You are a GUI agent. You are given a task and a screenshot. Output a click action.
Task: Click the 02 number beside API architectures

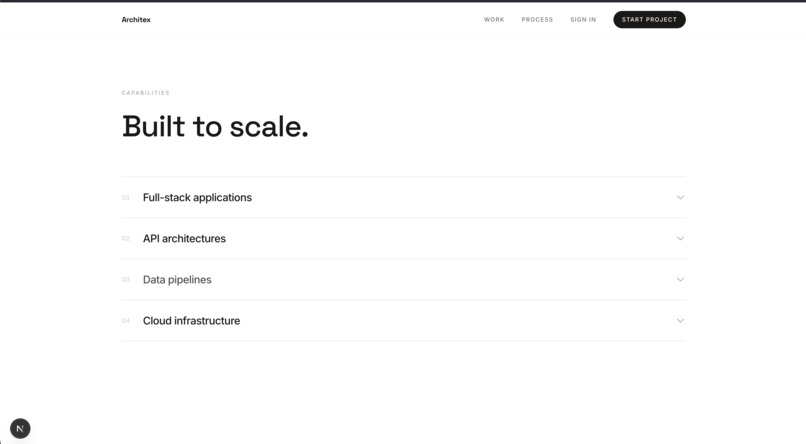click(x=125, y=238)
